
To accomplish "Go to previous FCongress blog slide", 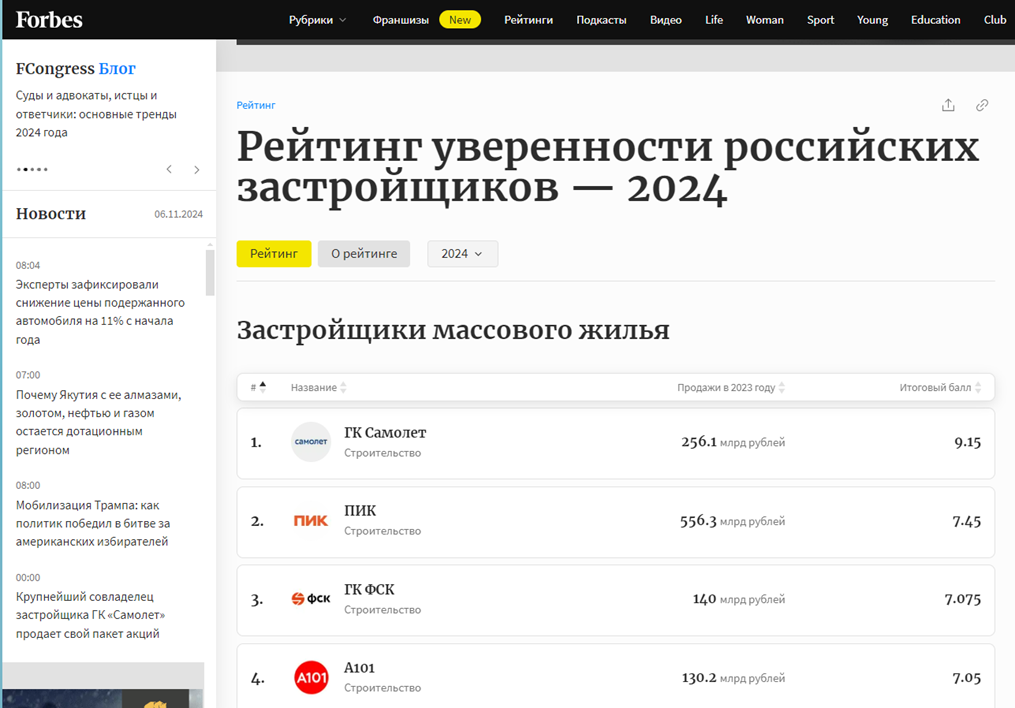I will [169, 170].
